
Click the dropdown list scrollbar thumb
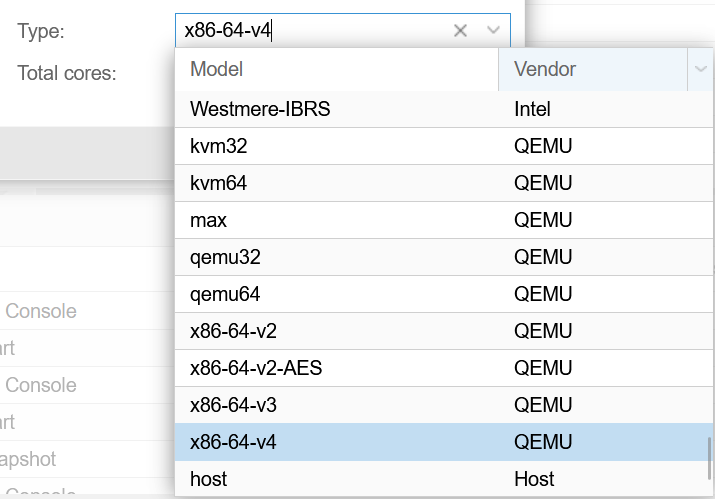pos(710,458)
